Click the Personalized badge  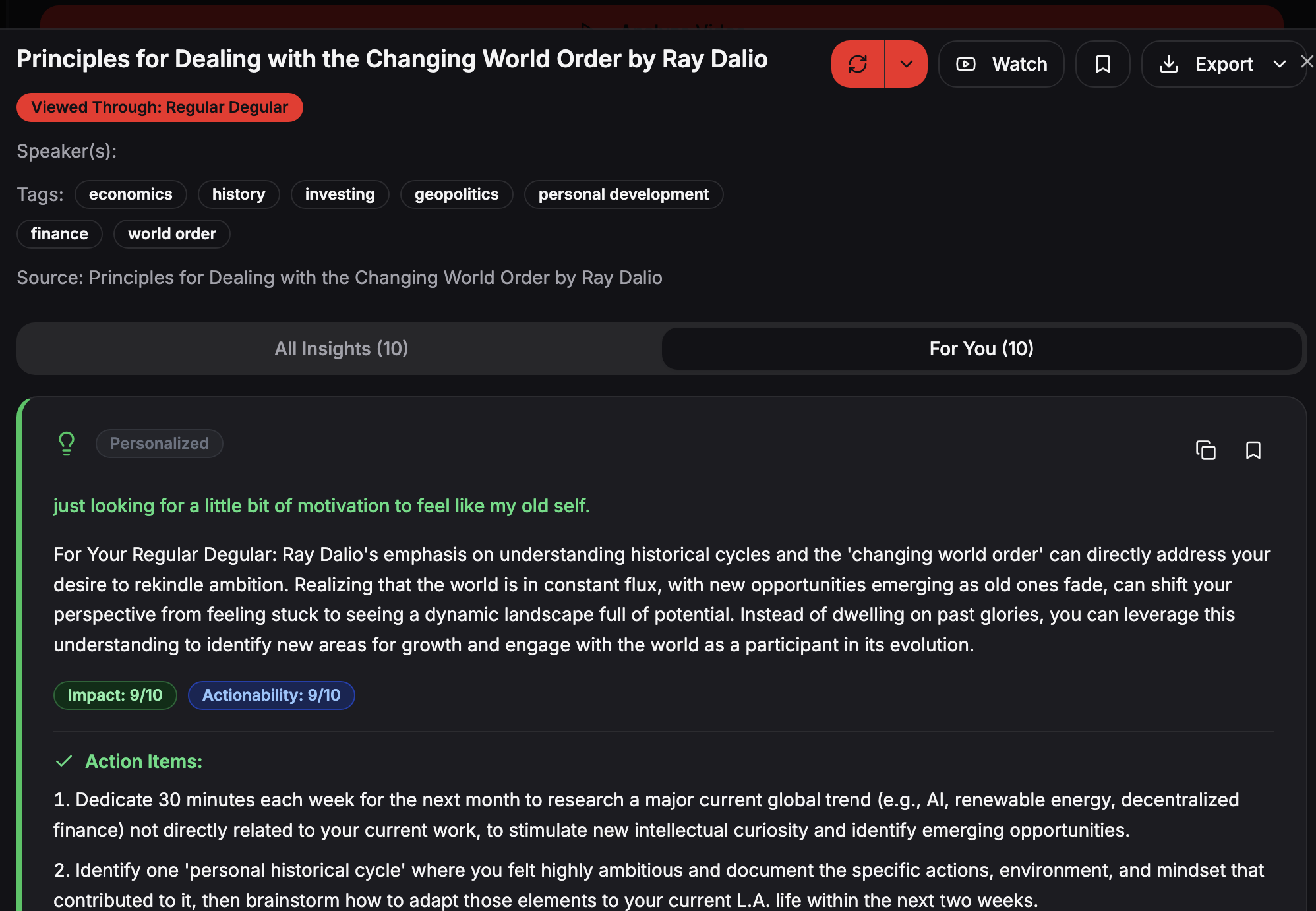pyautogui.click(x=159, y=444)
